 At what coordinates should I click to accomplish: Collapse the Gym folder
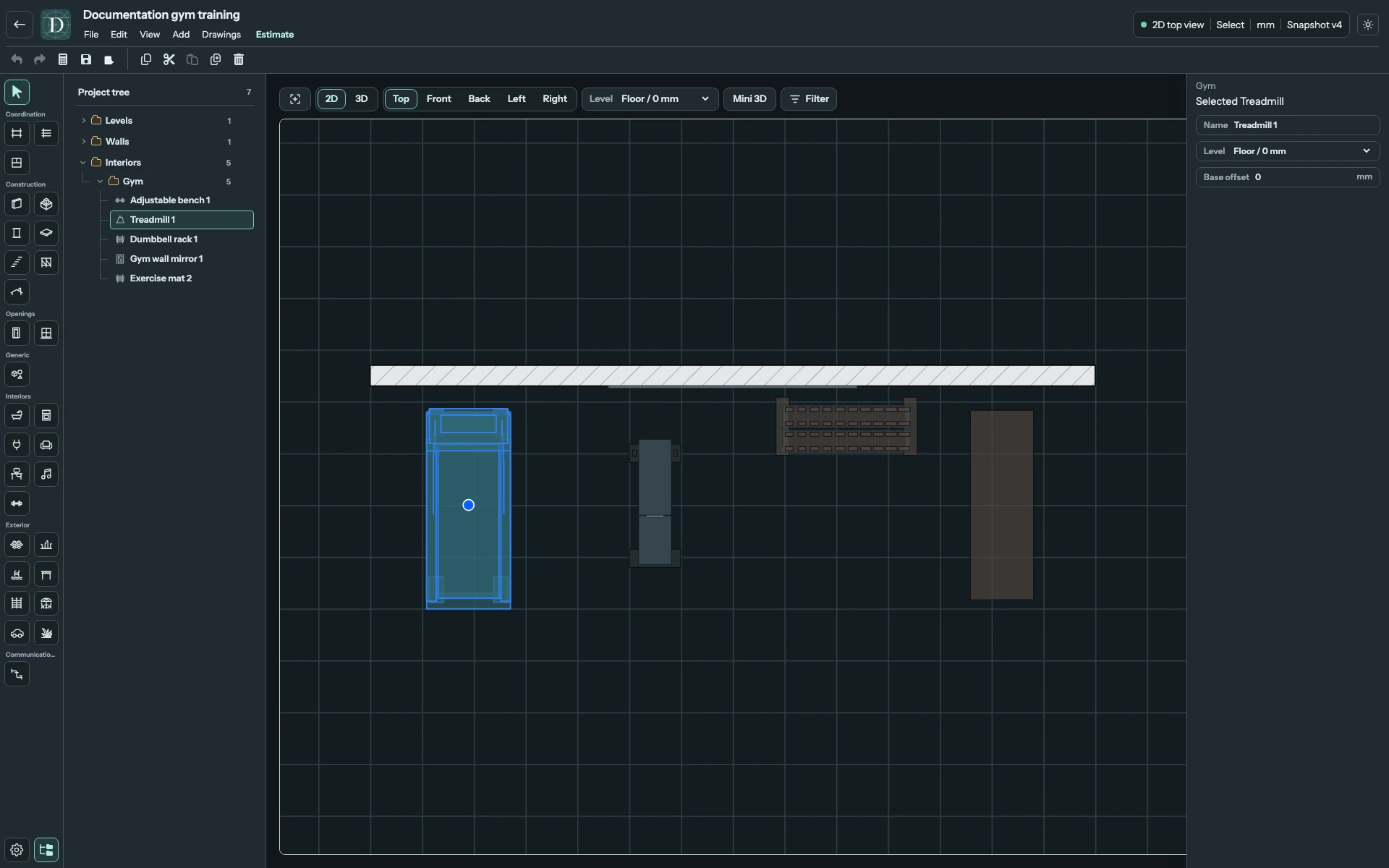pyautogui.click(x=101, y=182)
